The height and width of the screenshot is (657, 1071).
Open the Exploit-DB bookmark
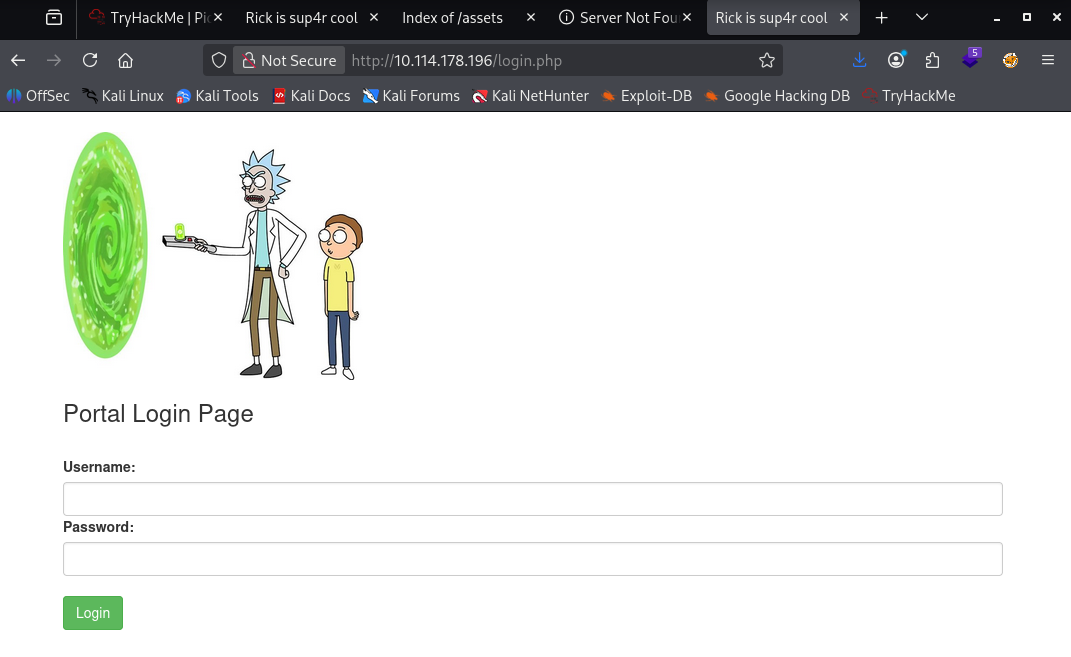point(646,96)
